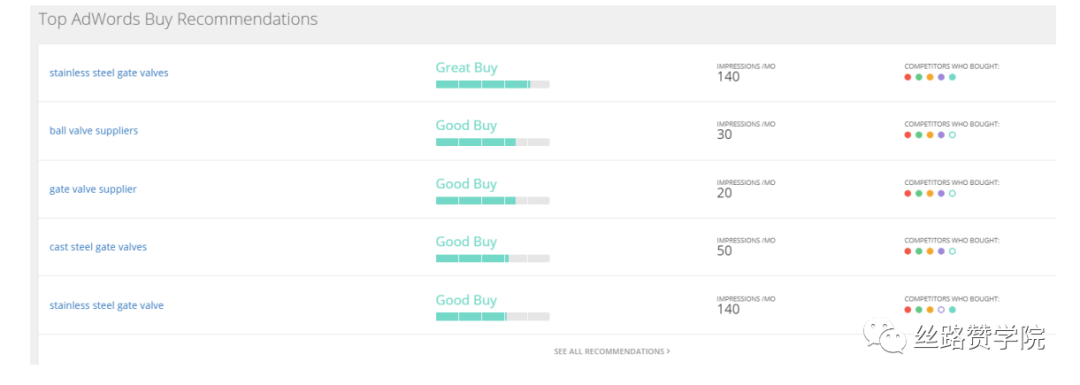Click See All Recommendations link

tap(612, 351)
